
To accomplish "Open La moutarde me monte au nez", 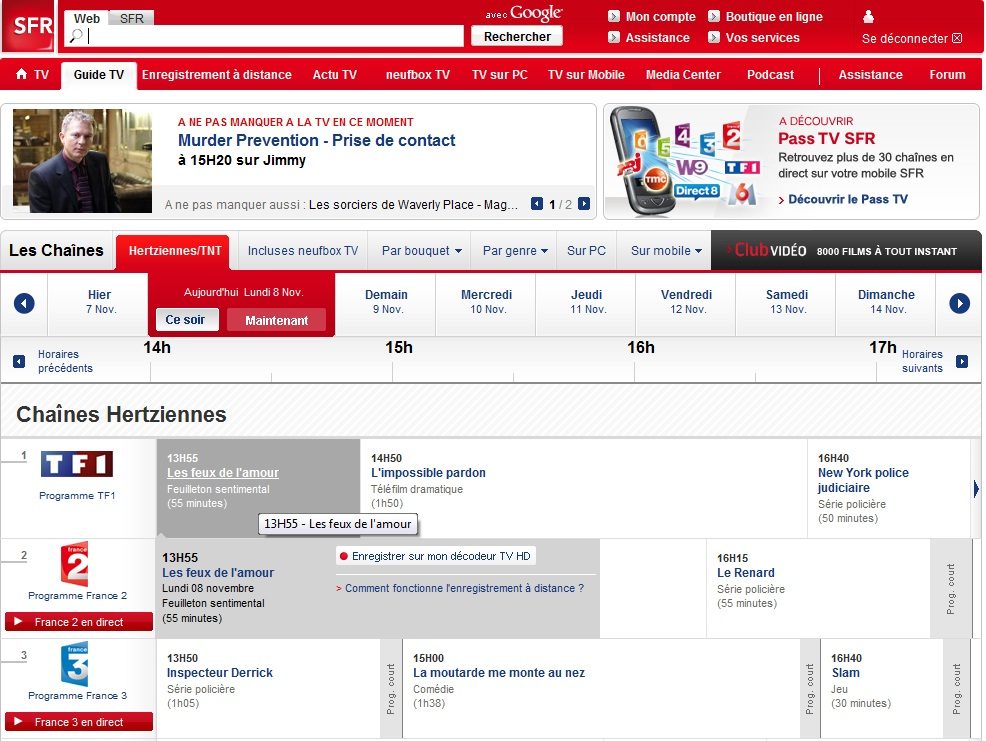I will click(499, 673).
